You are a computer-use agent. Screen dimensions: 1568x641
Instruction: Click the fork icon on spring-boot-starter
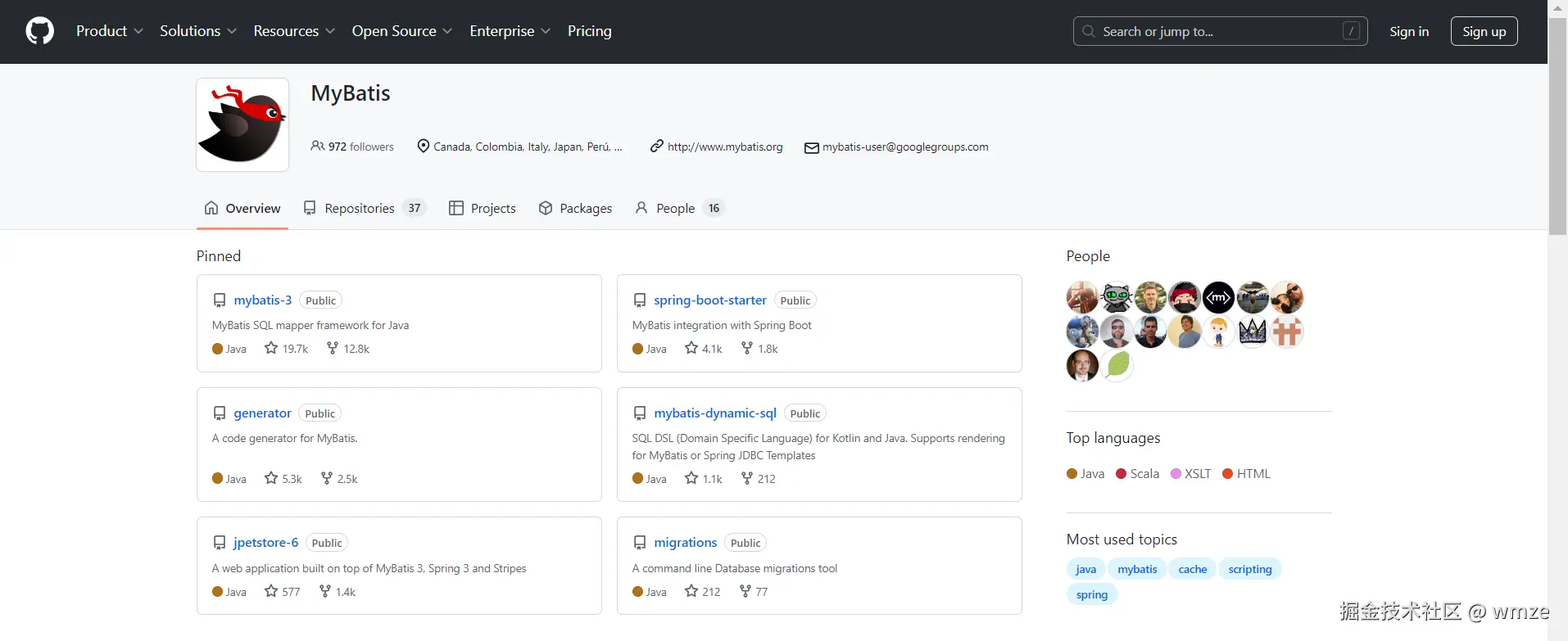coord(747,348)
